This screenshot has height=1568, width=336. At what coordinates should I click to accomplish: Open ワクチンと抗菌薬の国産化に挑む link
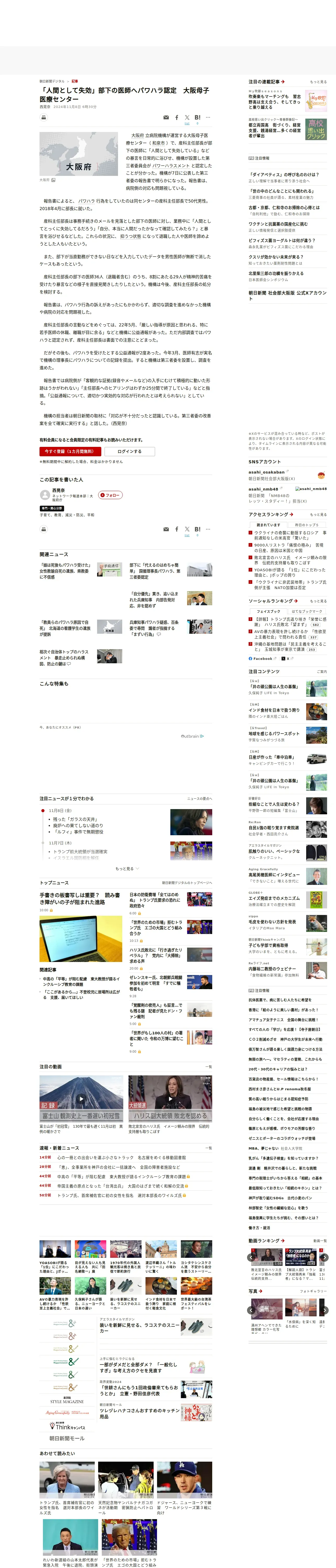(278, 224)
